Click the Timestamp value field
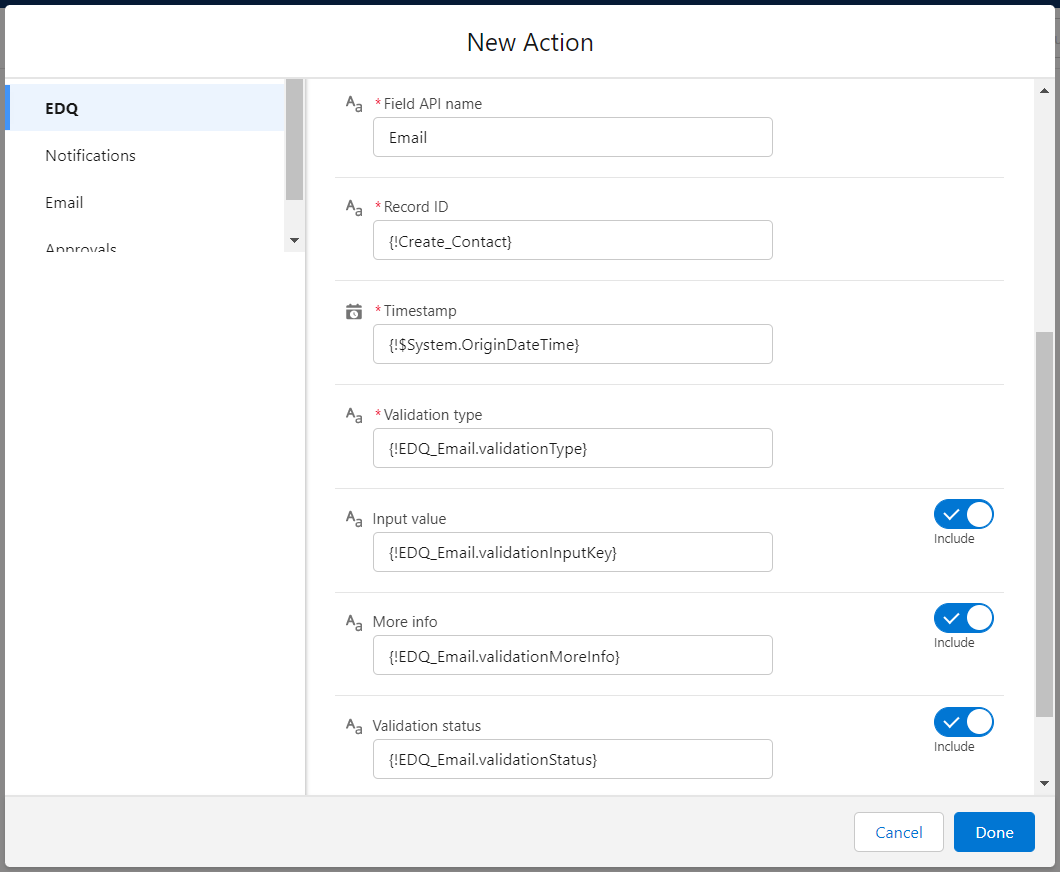1060x872 pixels. (572, 344)
